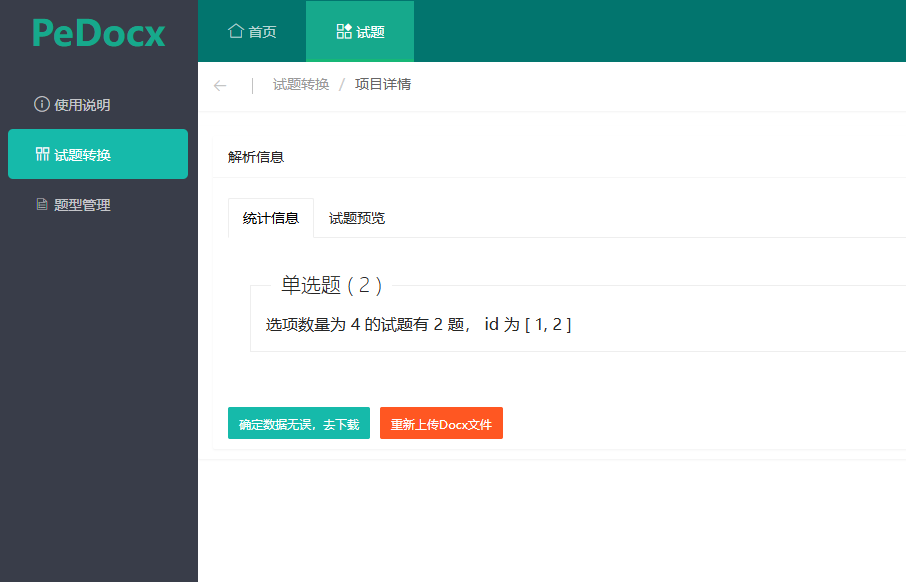Screen dimensions: 906x582
Task: Click the icon beside 试题转换 in sidebar
Action: coord(42,154)
